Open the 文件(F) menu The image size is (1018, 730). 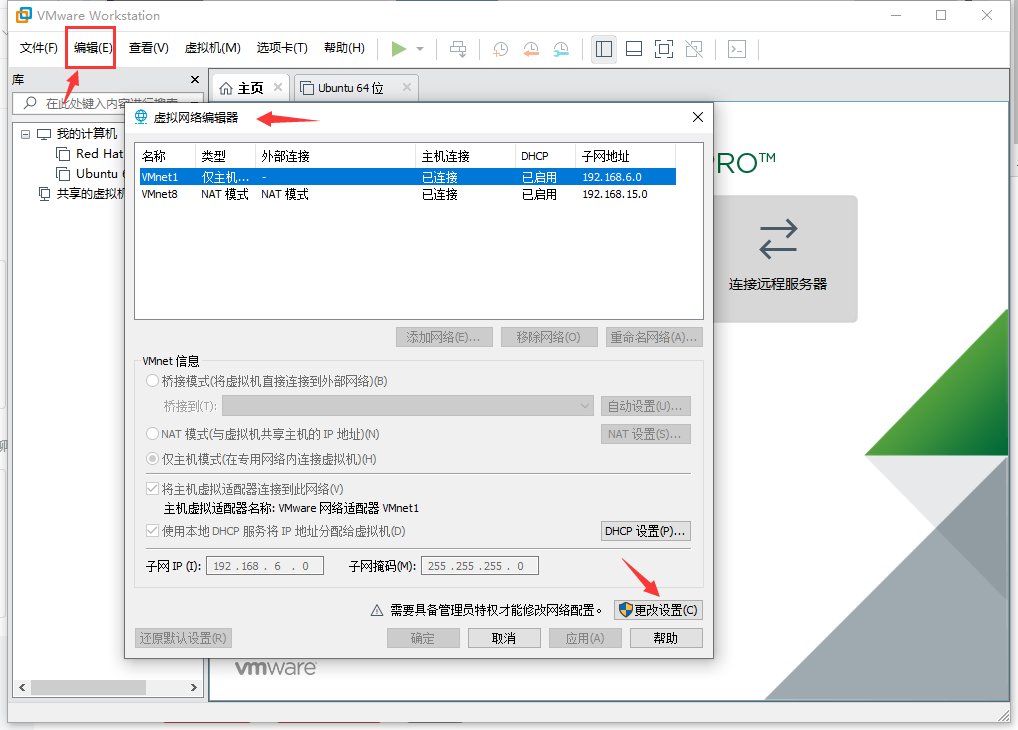[38, 48]
